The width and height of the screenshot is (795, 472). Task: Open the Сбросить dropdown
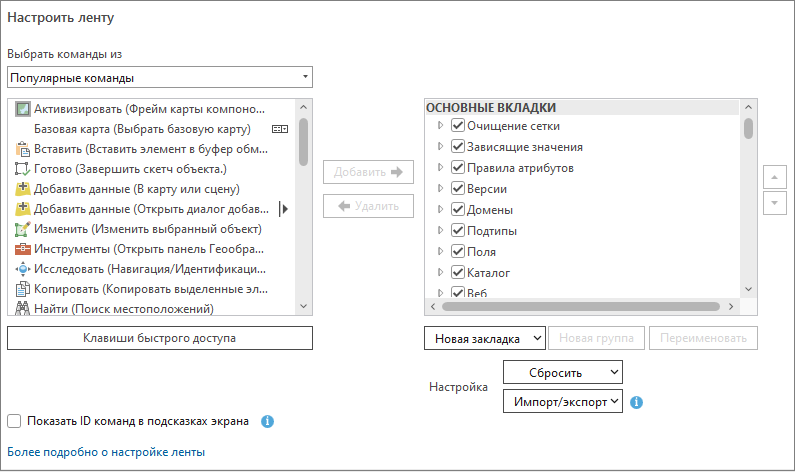[x=562, y=372]
